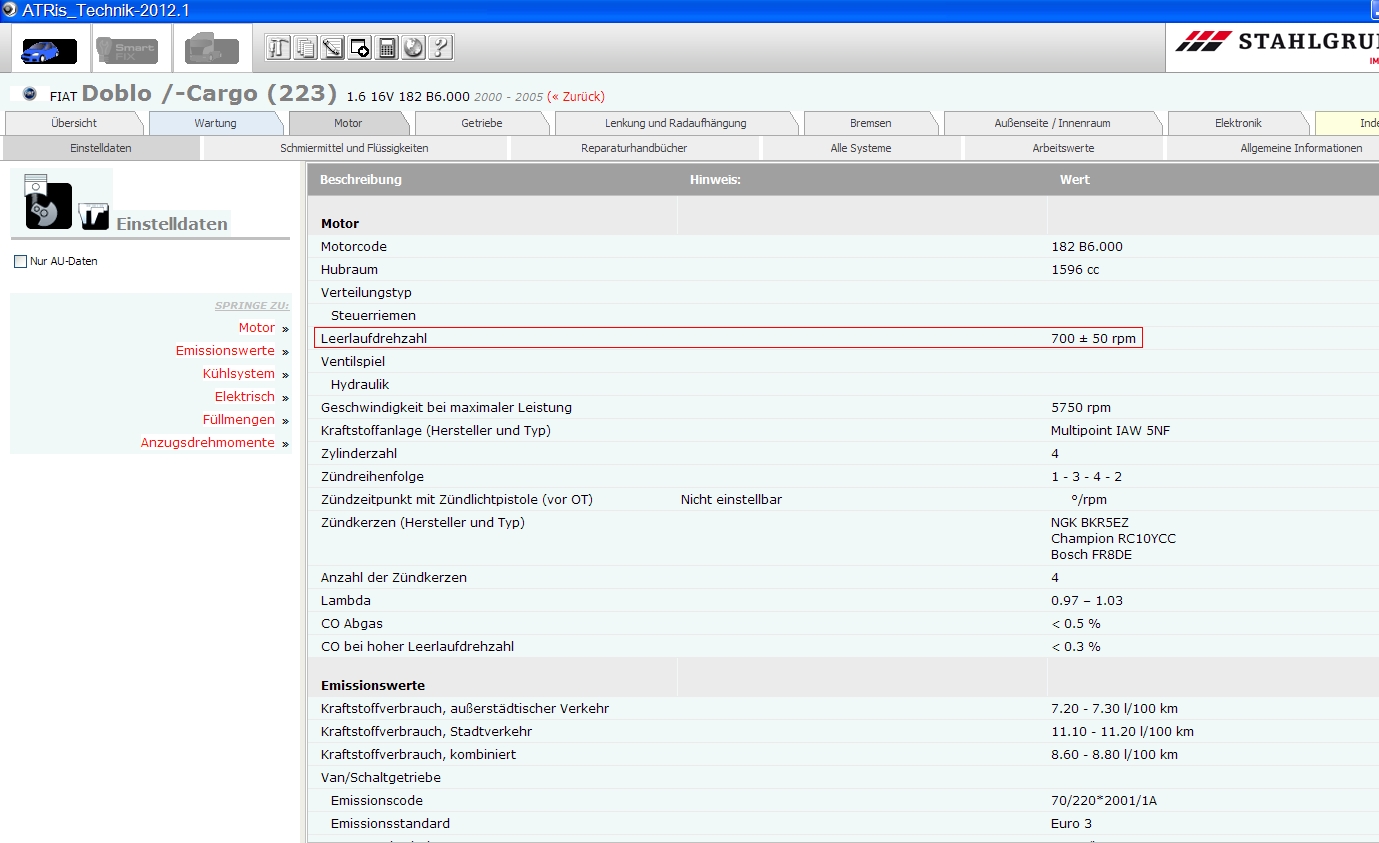Jump to Anzugsdrehmomente section
Viewport: 1379px width, 843px height.
(x=207, y=443)
